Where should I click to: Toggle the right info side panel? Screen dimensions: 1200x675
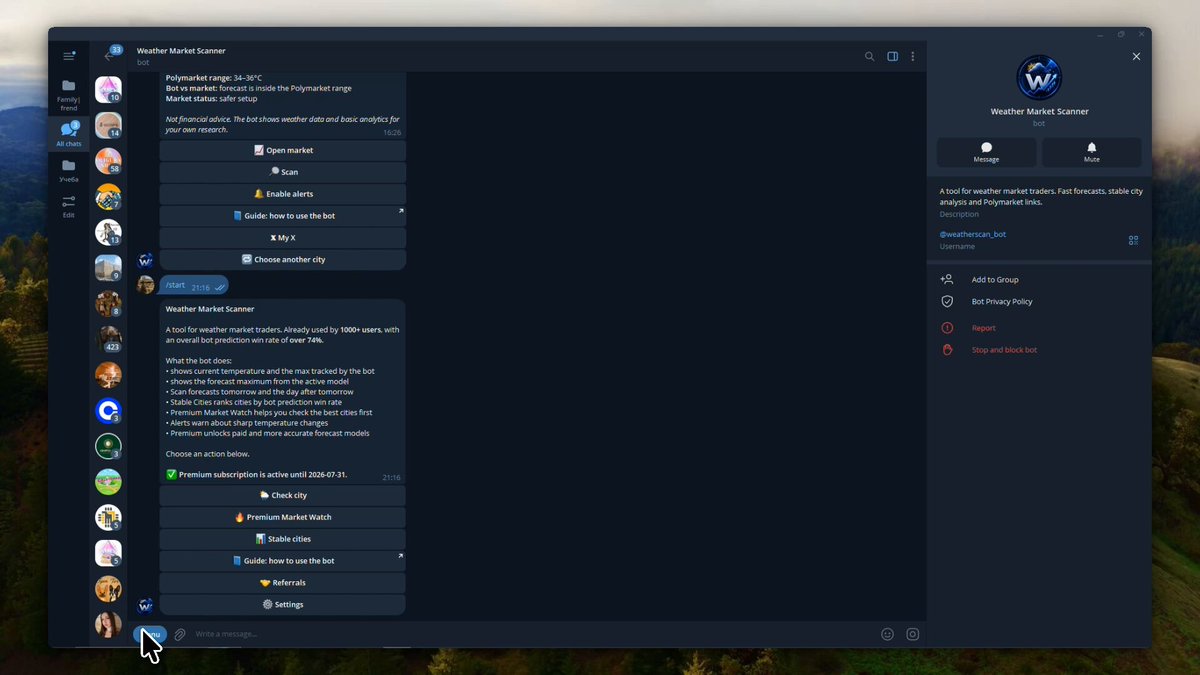892,56
